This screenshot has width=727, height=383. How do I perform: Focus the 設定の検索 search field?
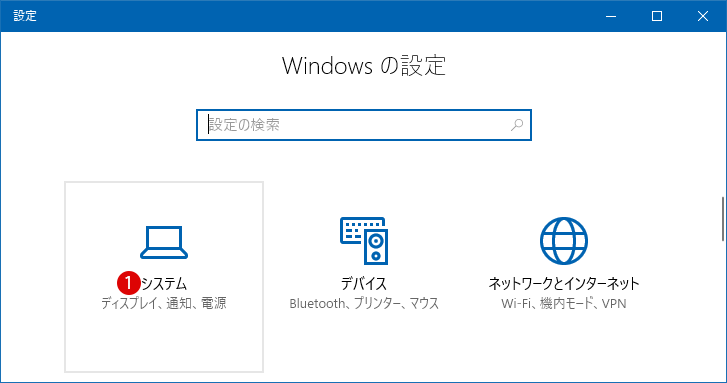pyautogui.click(x=364, y=125)
